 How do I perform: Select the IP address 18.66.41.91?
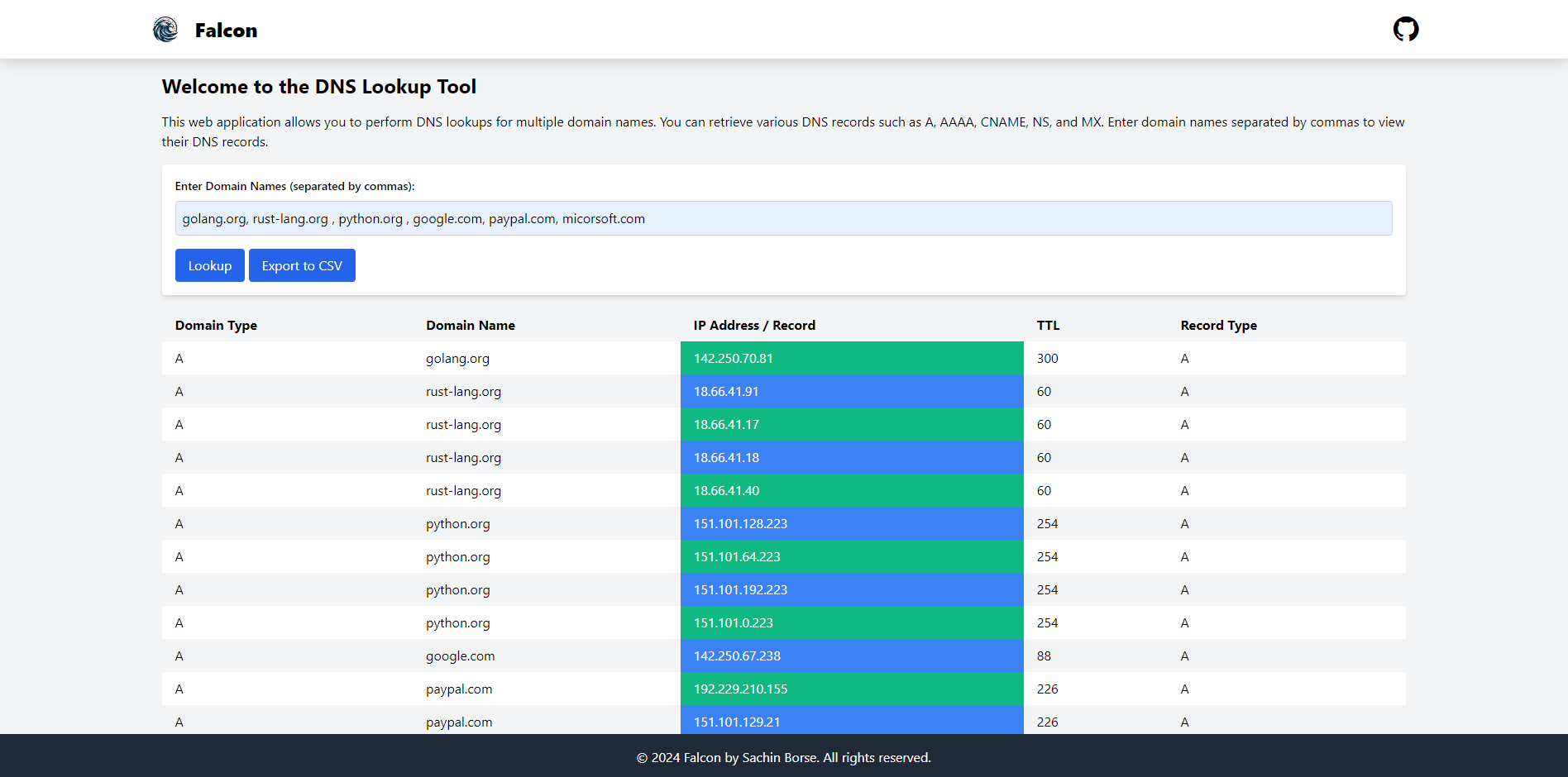coord(726,391)
